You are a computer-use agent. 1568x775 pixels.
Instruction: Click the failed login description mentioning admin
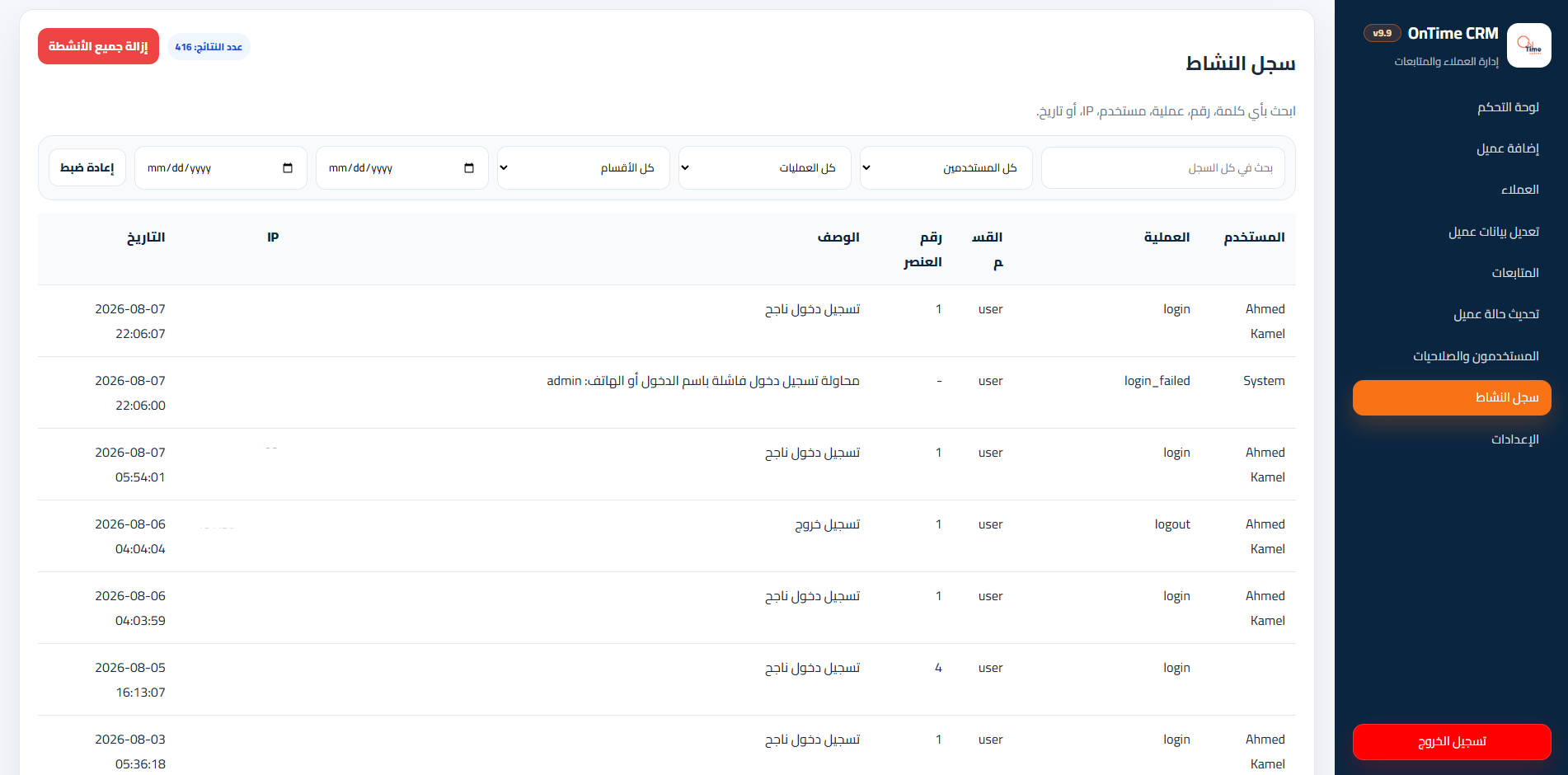(703, 381)
